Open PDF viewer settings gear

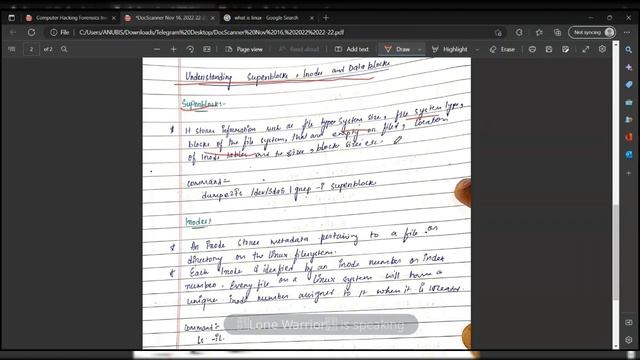[x=602, y=49]
